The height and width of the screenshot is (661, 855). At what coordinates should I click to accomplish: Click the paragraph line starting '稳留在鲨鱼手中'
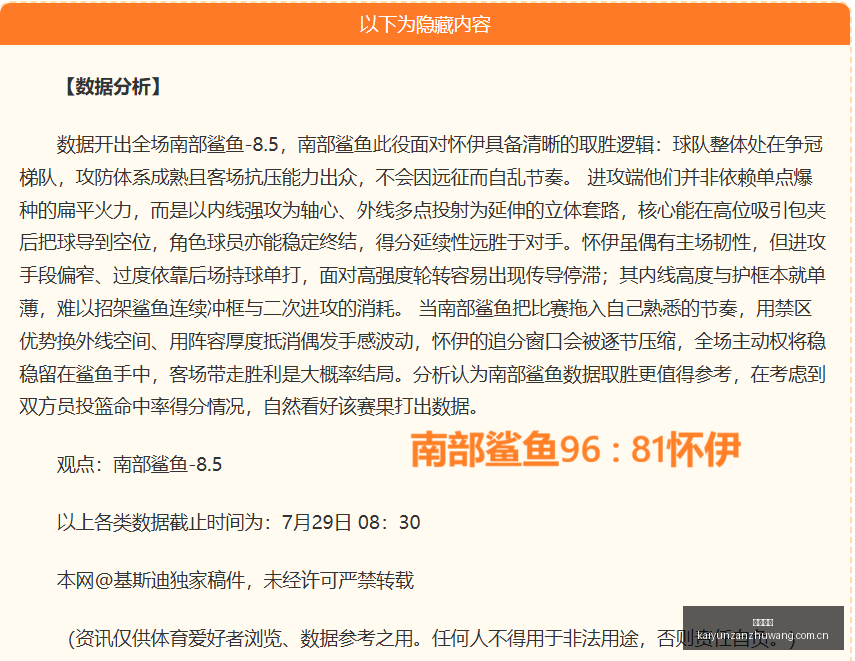click(x=423, y=374)
